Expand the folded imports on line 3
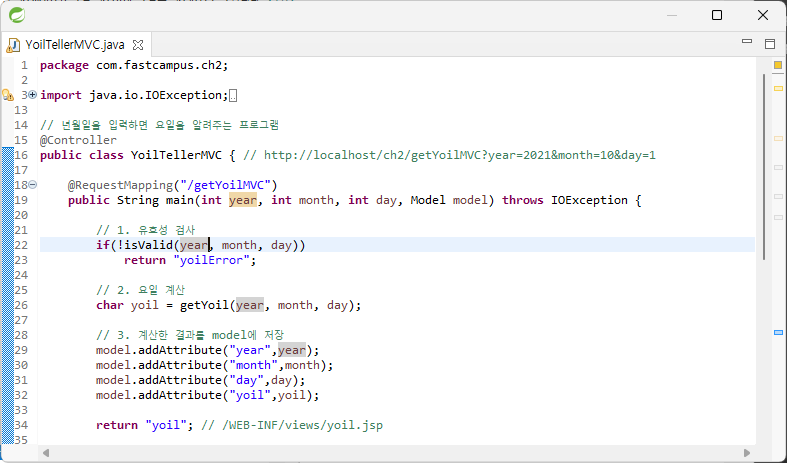Viewport: 787px width, 463px height. click(33, 94)
